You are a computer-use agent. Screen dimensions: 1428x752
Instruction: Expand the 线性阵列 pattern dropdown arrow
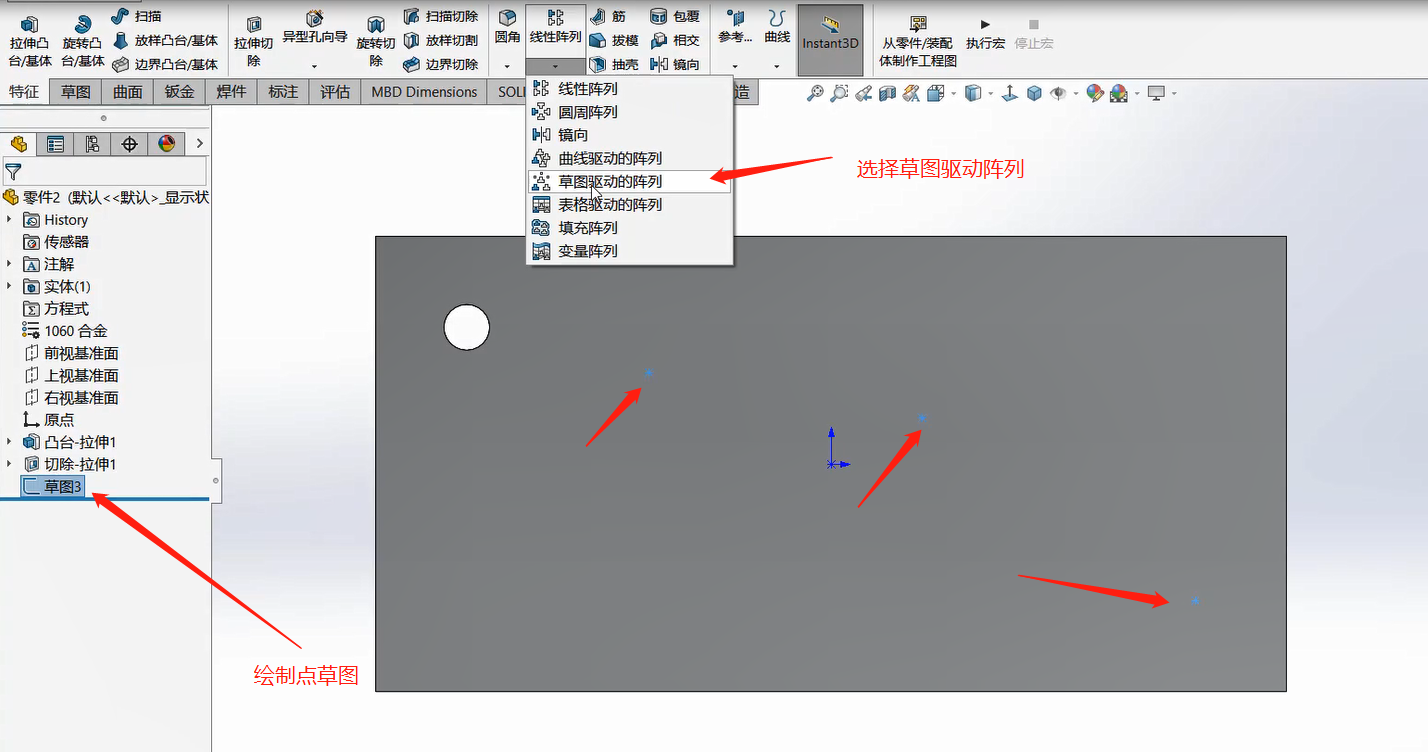coord(555,66)
